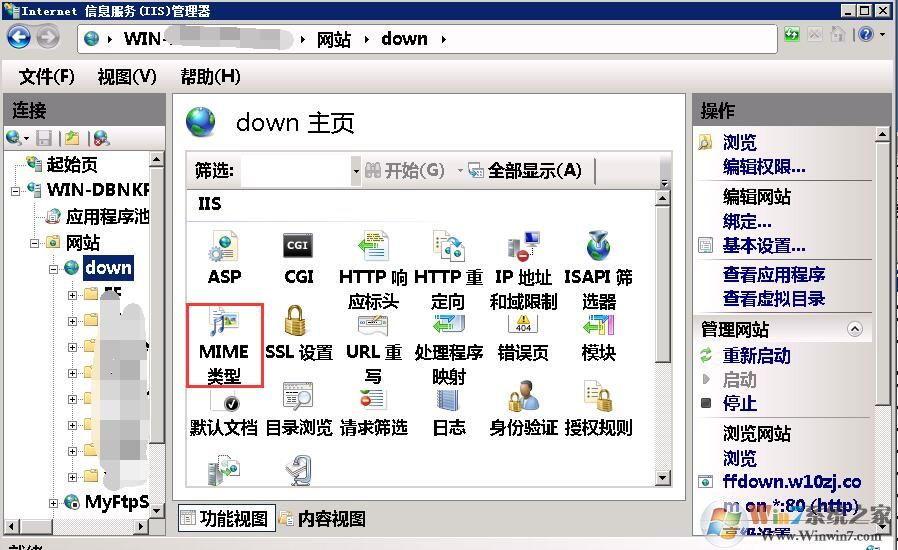
Task: Collapse the down site node
Action: (53, 269)
